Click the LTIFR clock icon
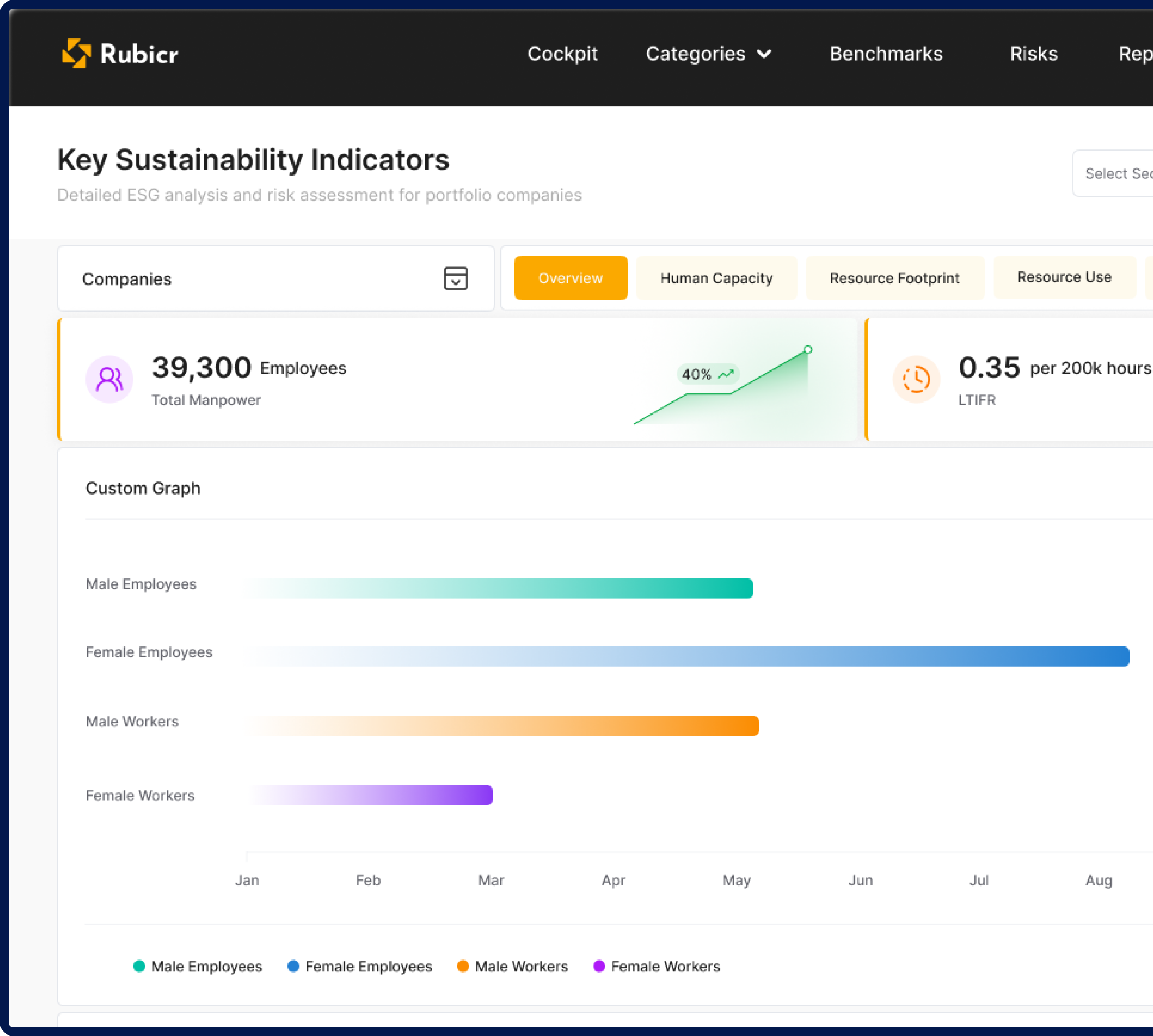This screenshot has width=1153, height=1036. point(916,379)
